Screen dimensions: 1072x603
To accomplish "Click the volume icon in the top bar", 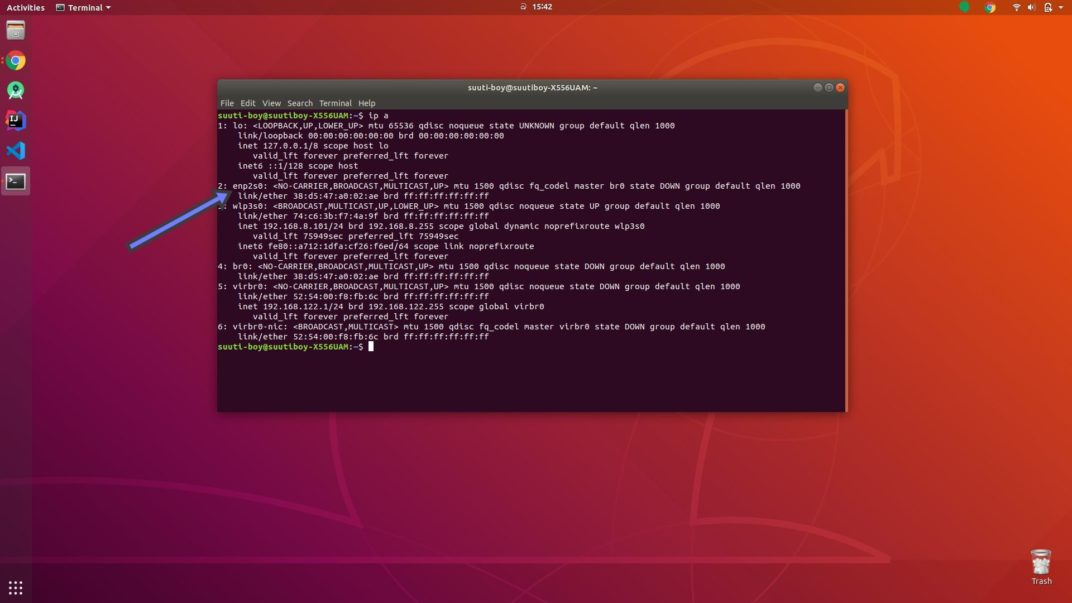I will (x=1031, y=7).
